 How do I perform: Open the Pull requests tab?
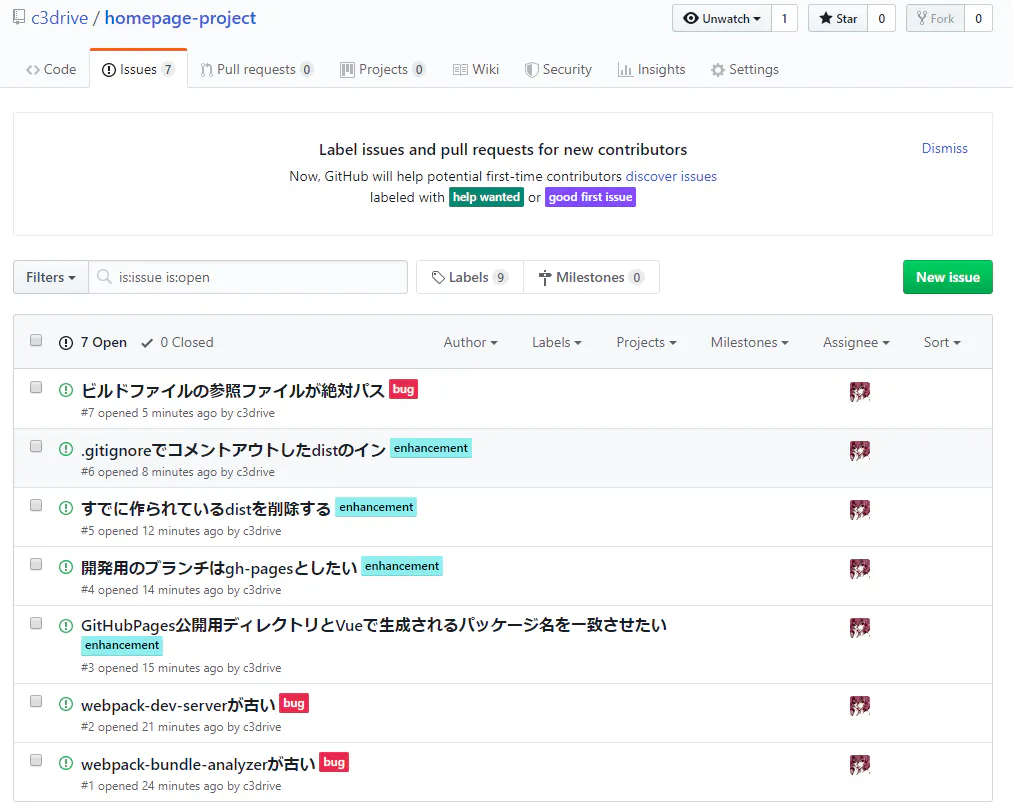[256, 69]
